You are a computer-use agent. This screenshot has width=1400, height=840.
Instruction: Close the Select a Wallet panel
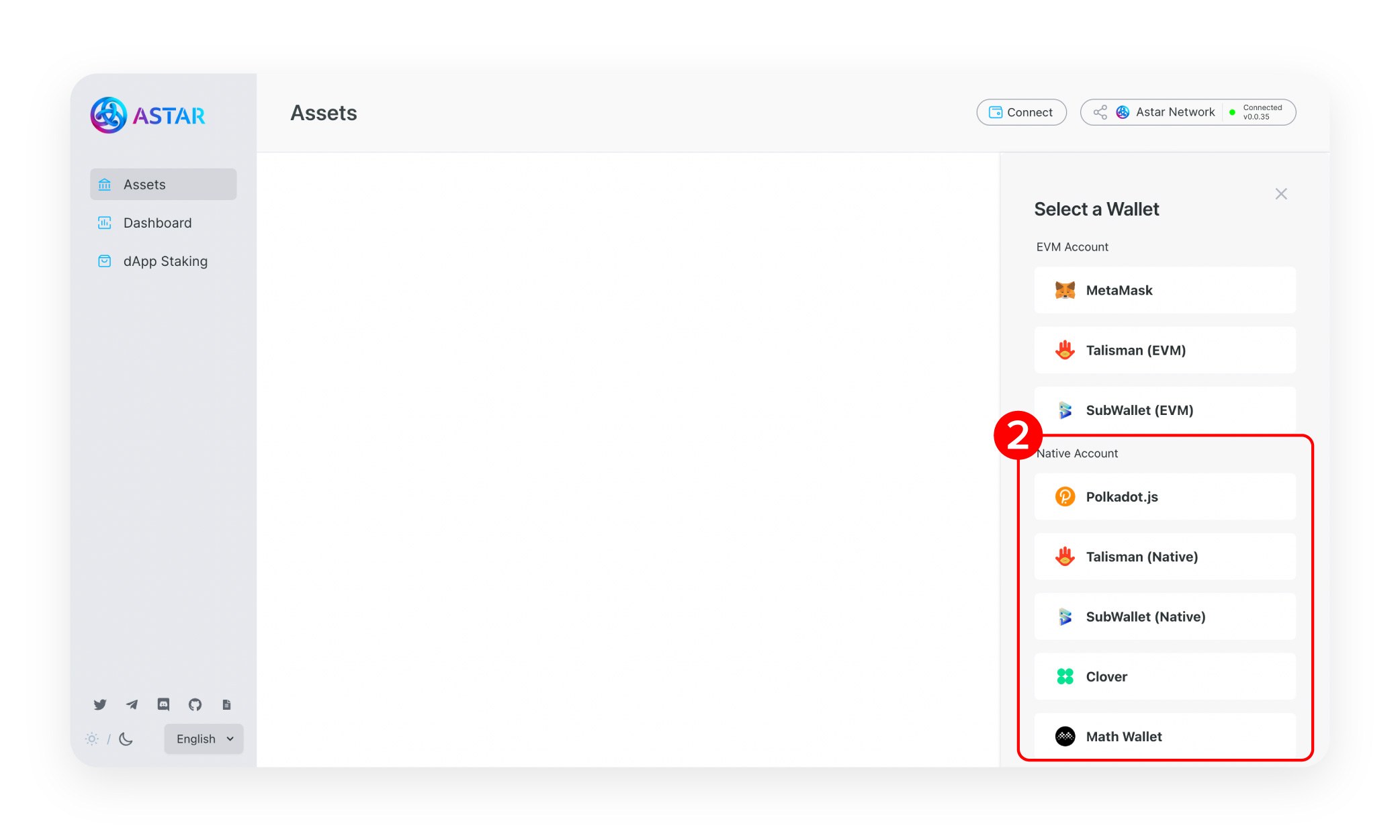tap(1280, 194)
